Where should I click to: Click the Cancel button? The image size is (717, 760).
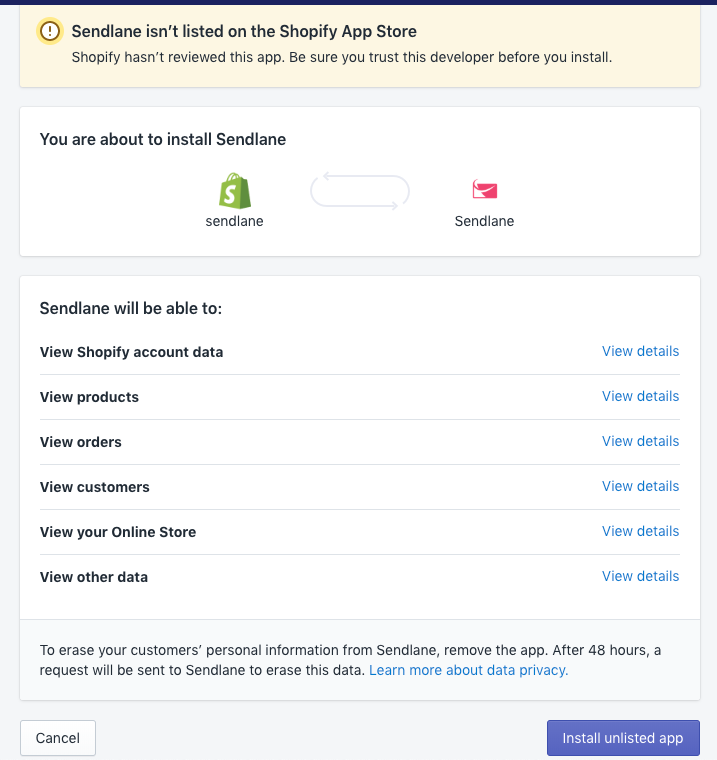(x=58, y=738)
